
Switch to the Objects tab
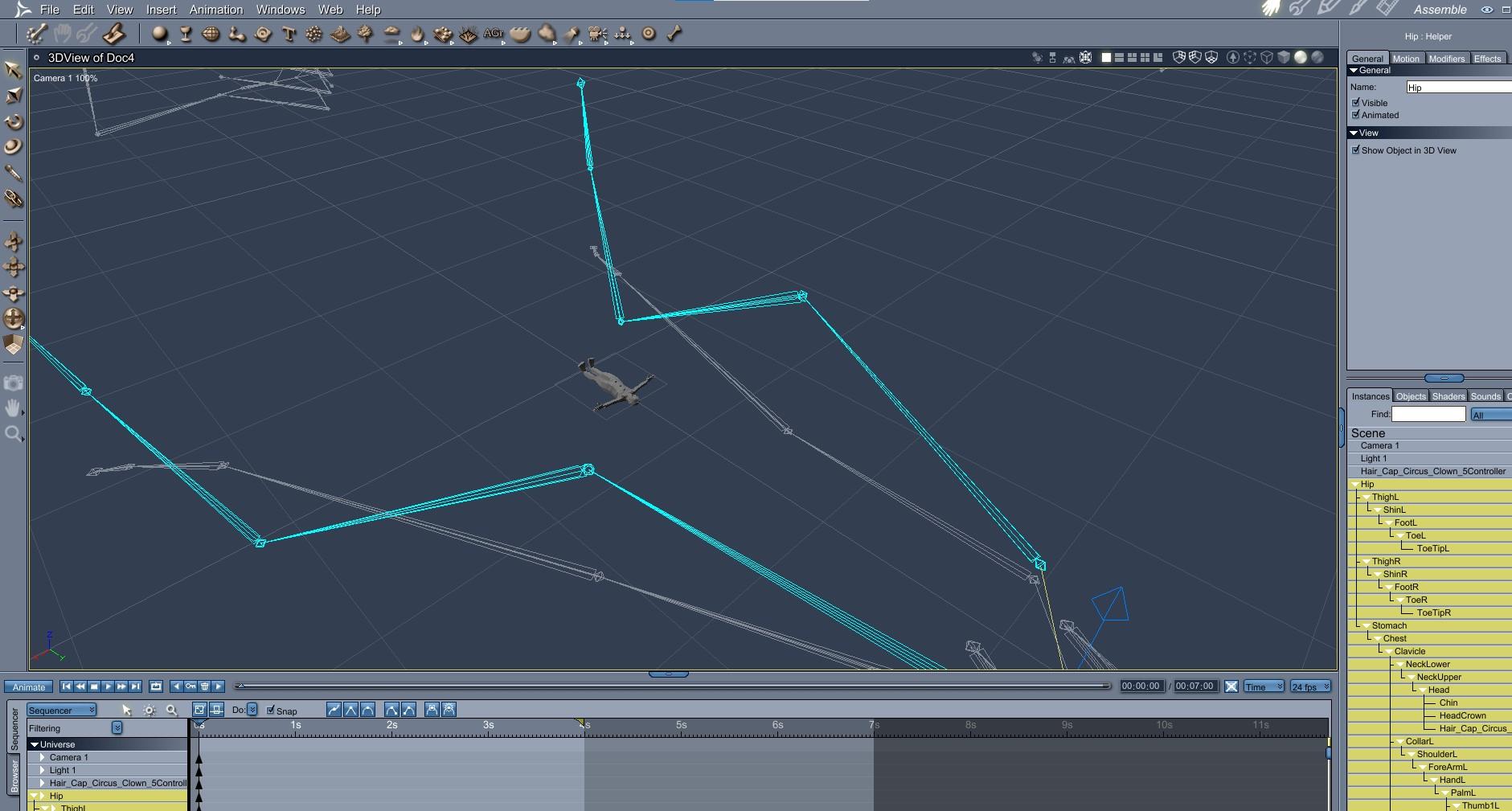click(x=1411, y=396)
